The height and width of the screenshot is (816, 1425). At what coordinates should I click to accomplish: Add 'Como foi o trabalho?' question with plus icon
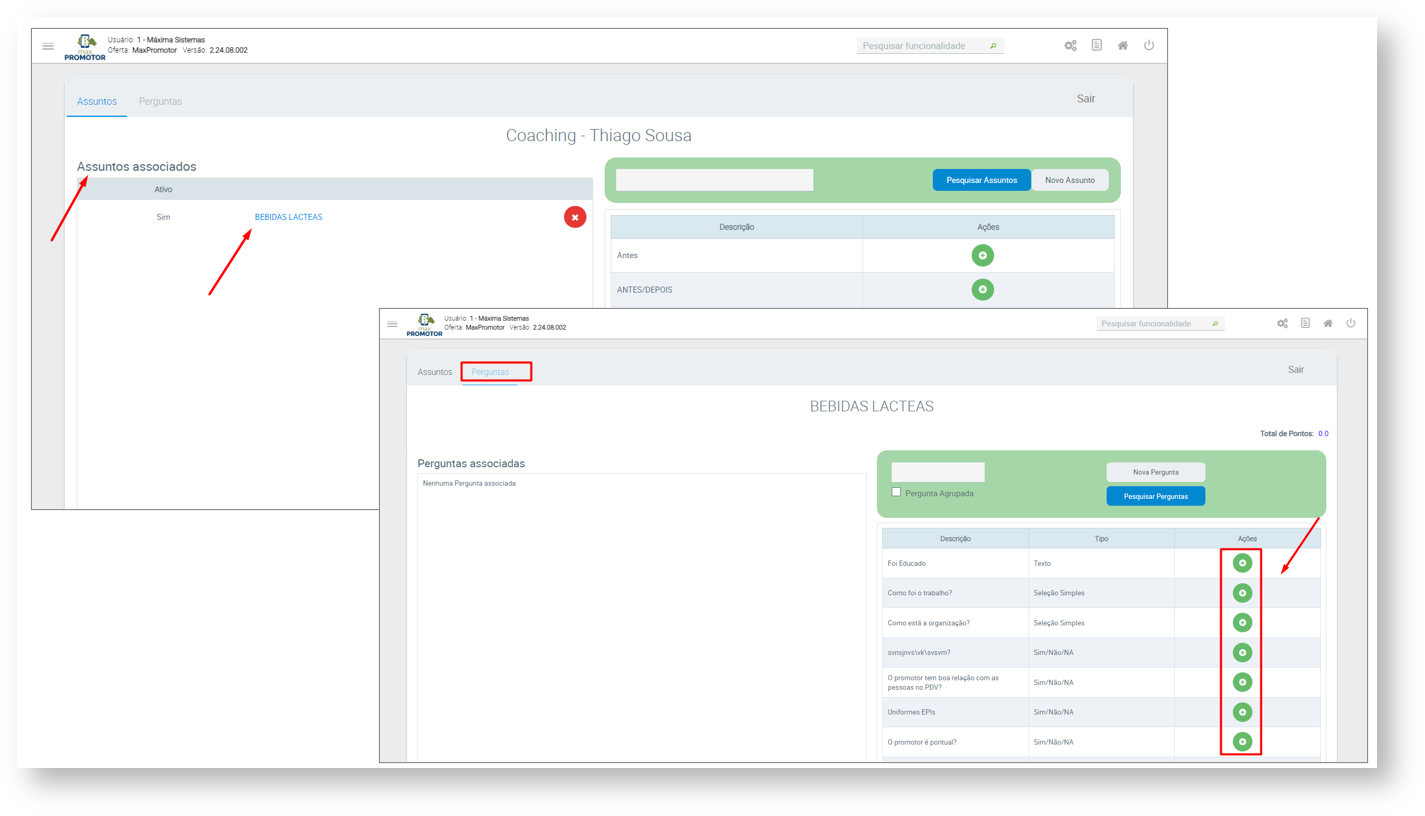click(x=1242, y=593)
